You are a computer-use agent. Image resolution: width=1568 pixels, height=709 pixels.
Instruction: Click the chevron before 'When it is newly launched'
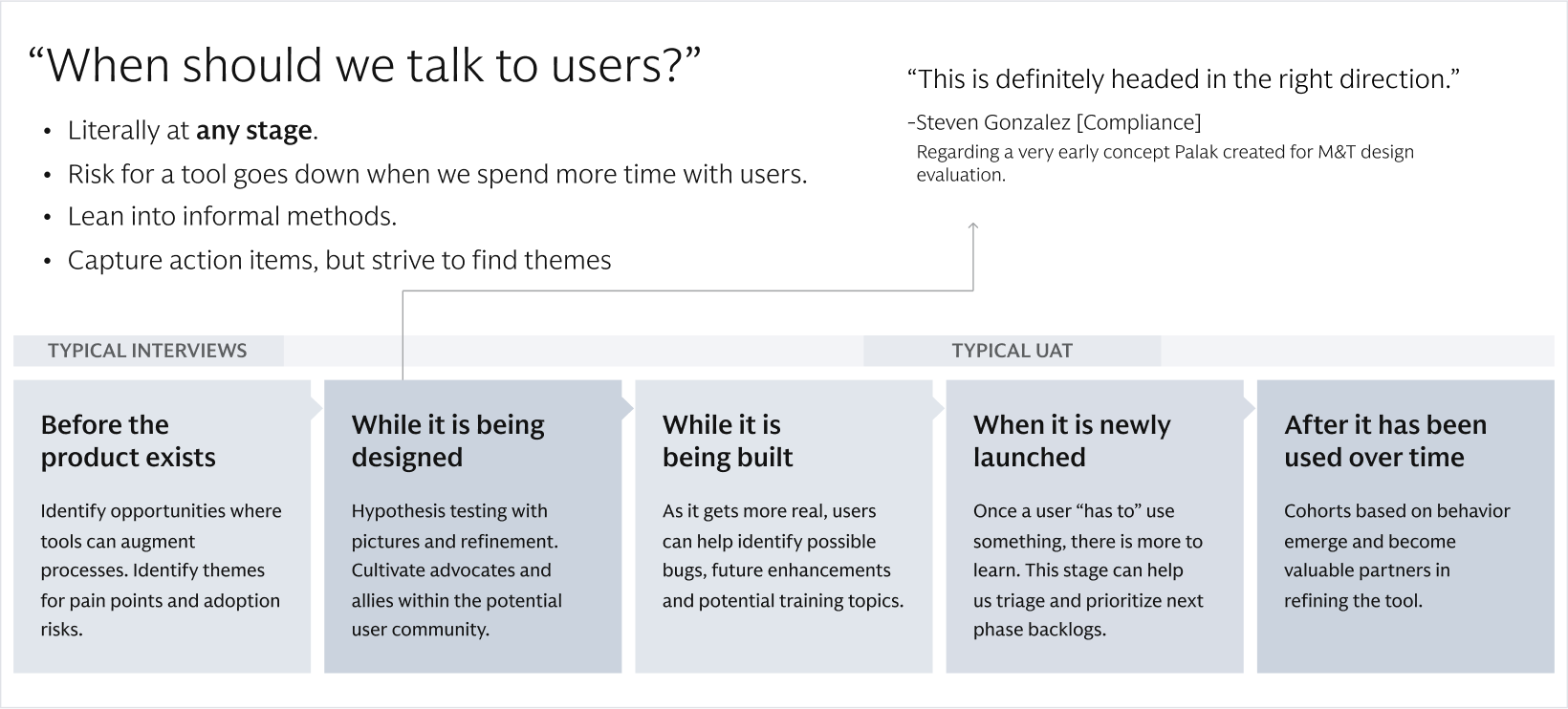tap(939, 409)
